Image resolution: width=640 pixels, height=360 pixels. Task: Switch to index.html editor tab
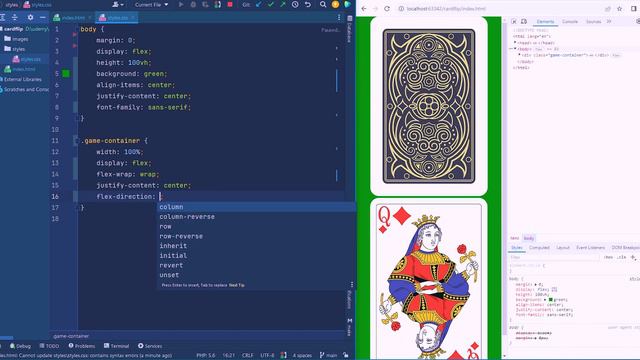point(73,18)
